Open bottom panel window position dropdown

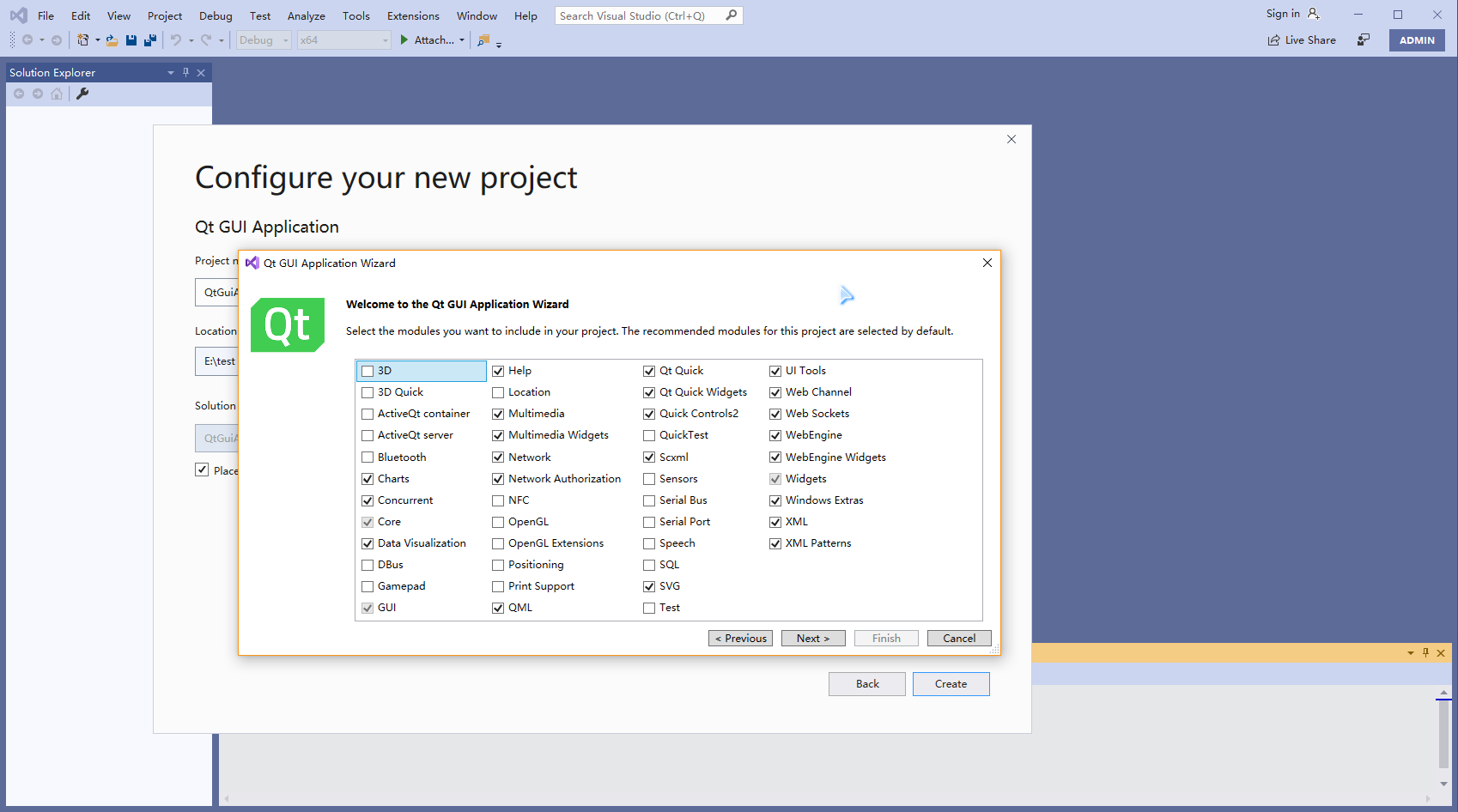1410,653
